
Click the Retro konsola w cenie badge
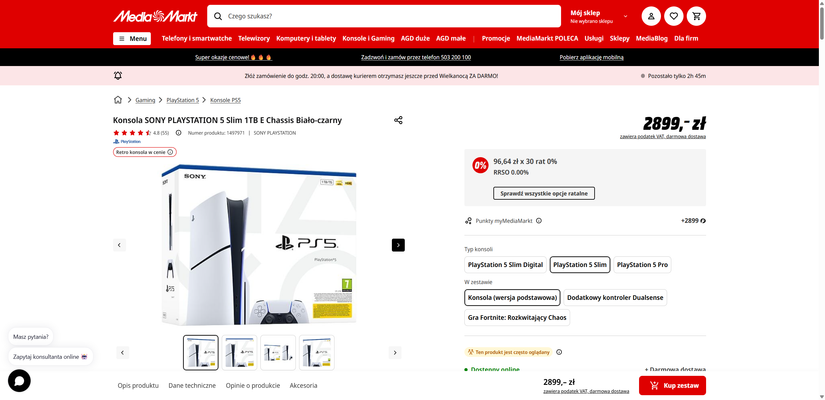click(145, 152)
